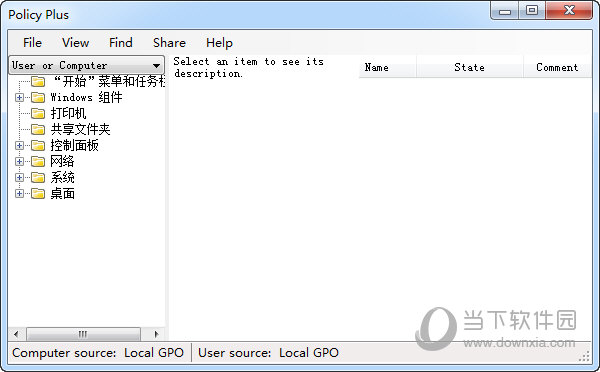Screen dimensions: 600x372
Task: Click the folder icon beside 网络
Action: (38, 162)
